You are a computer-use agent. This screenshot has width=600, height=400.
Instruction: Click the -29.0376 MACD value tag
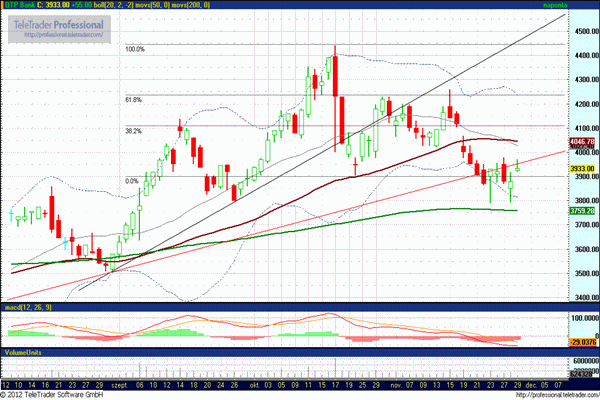click(582, 342)
